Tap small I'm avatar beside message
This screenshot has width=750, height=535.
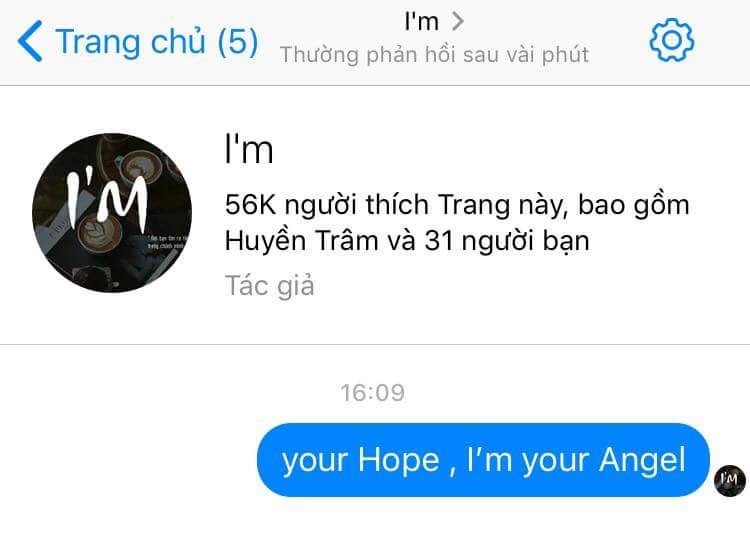729,480
